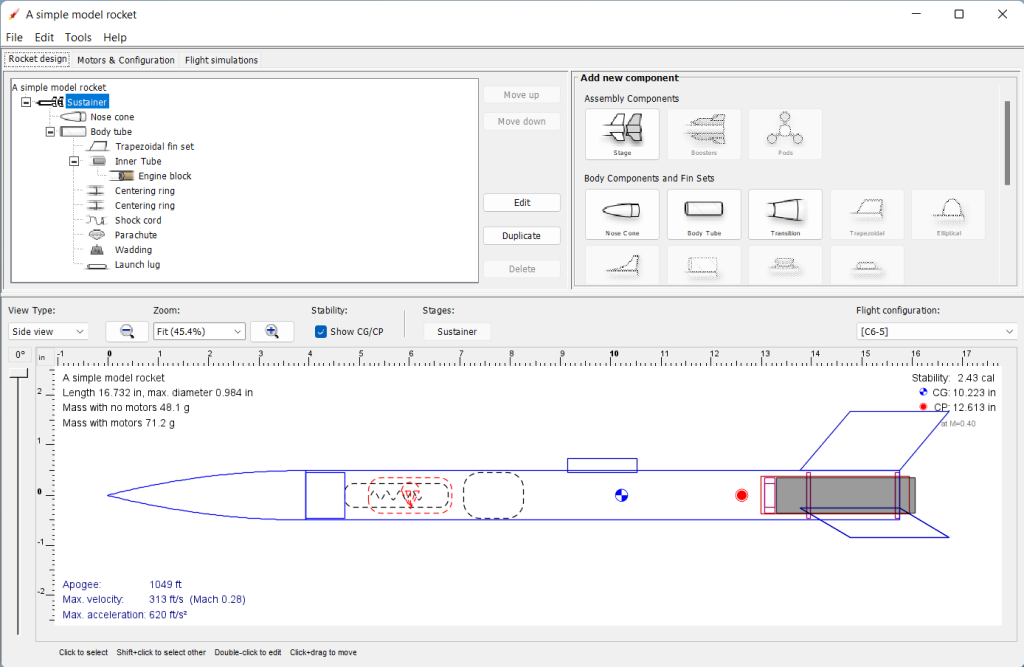Click the Duplicate button

pyautogui.click(x=521, y=236)
